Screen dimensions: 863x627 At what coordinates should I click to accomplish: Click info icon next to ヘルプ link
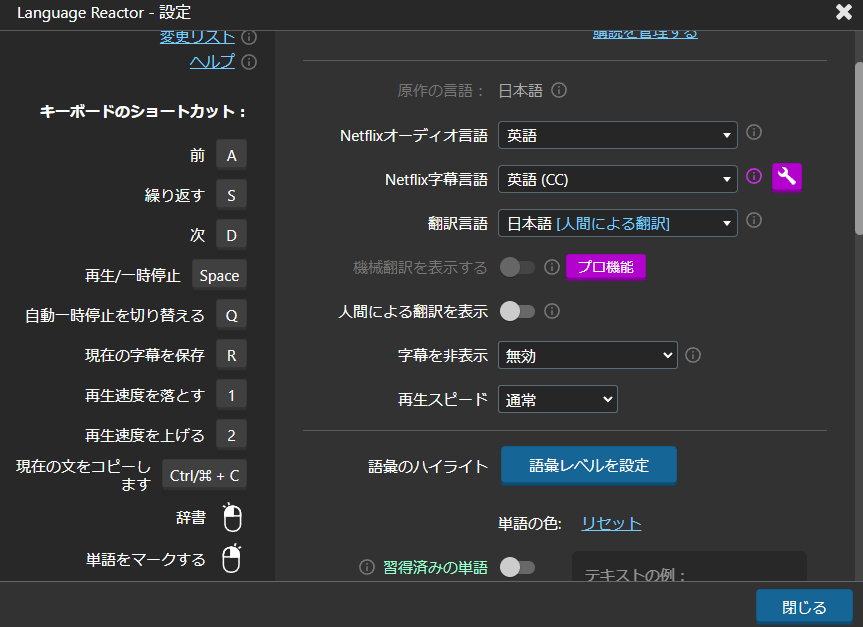tap(249, 62)
